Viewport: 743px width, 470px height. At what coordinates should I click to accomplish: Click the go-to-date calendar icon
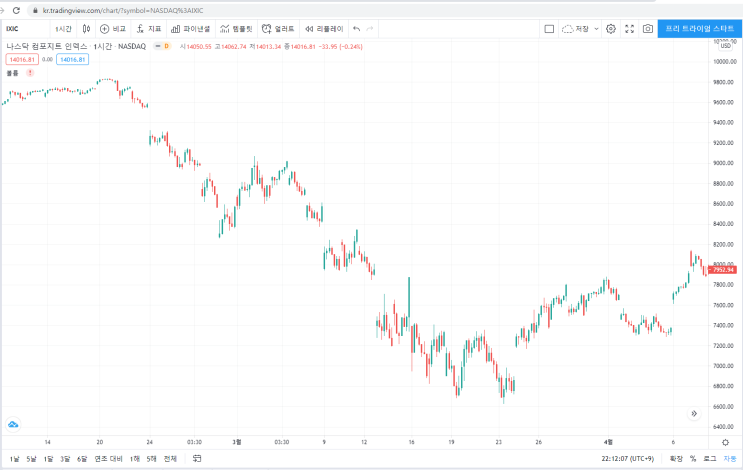pyautogui.click(x=197, y=458)
